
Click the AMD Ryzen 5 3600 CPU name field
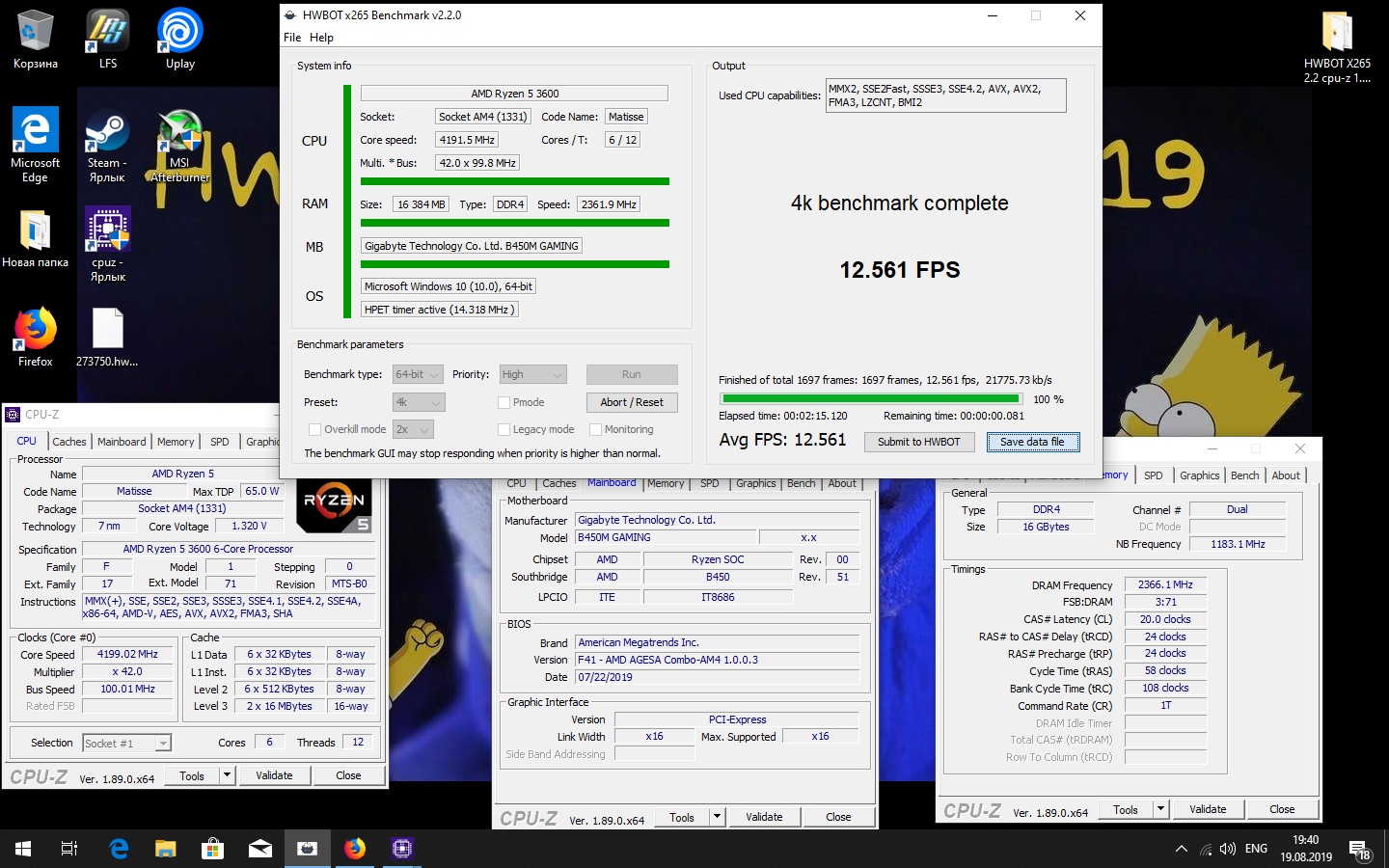[x=514, y=94]
